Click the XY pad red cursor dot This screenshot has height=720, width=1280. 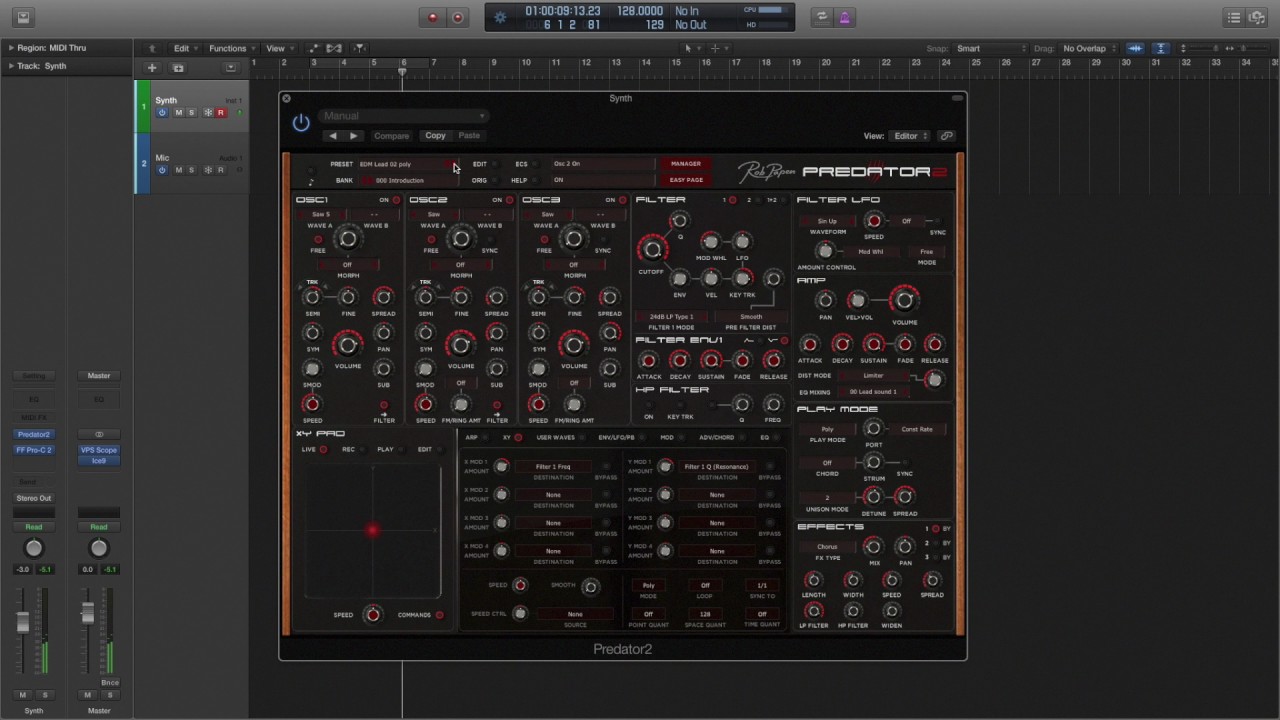(372, 530)
